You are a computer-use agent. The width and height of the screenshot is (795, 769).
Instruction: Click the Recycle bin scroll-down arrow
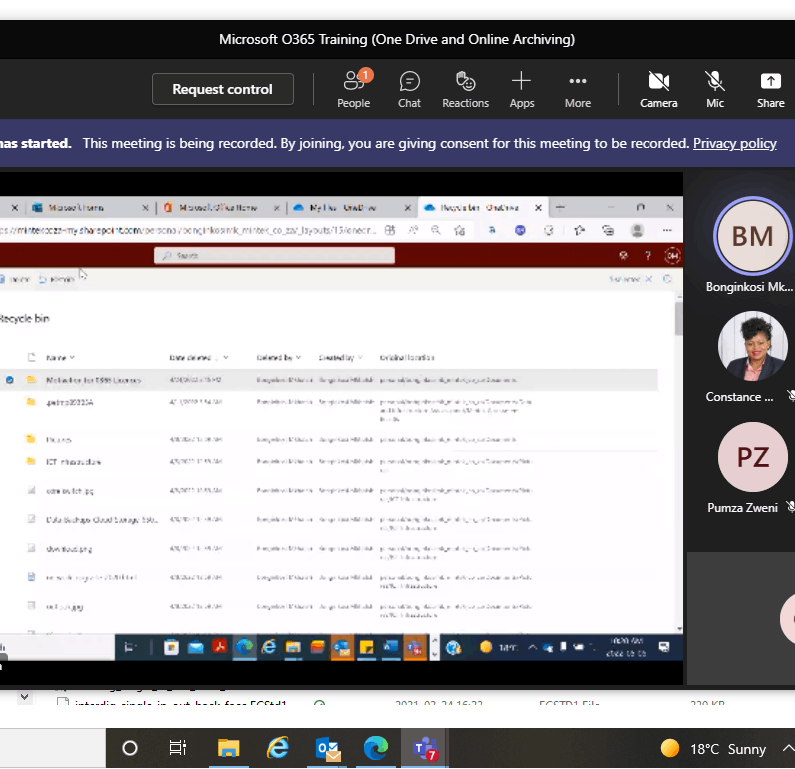coord(679,629)
